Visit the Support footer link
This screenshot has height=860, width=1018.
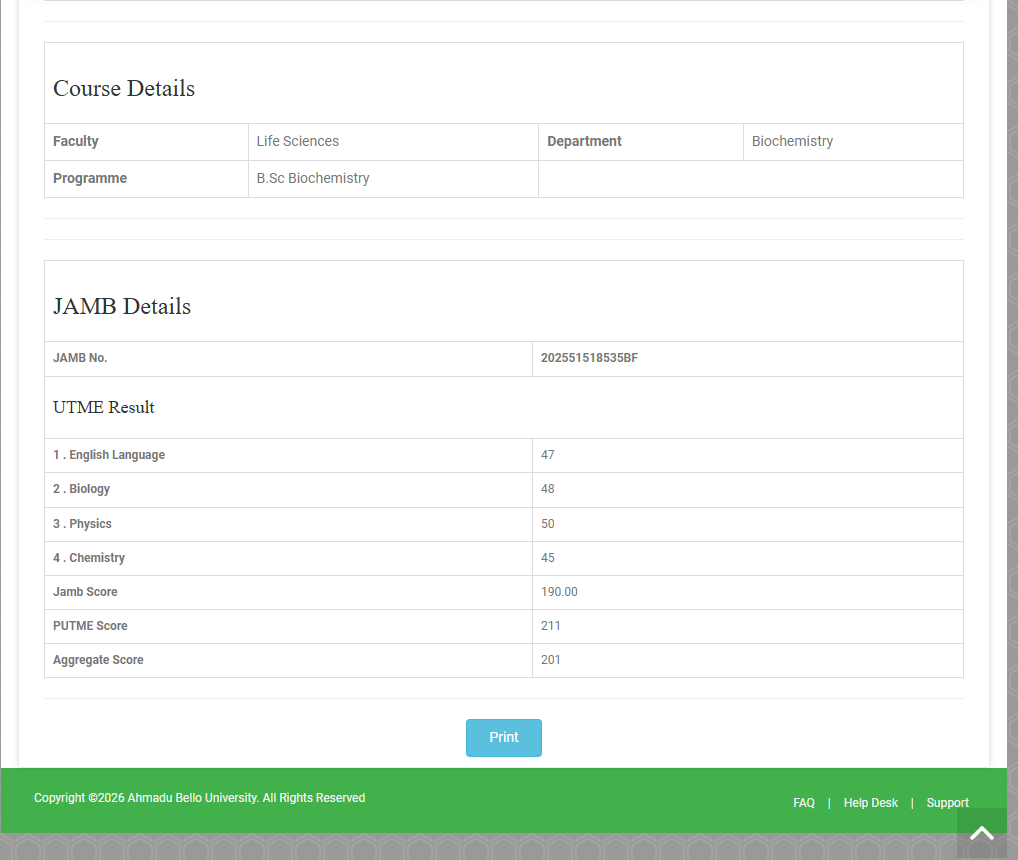click(x=947, y=803)
